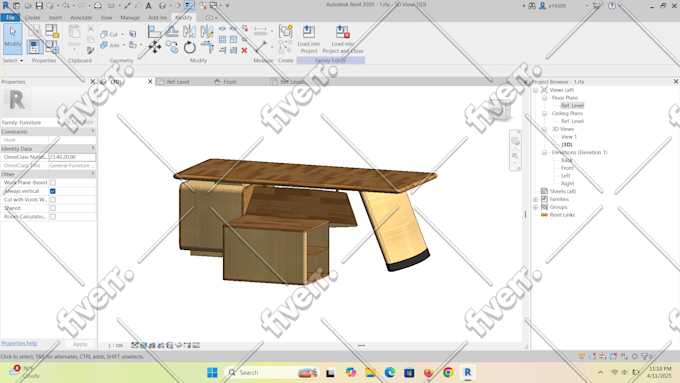Viewport: 680px width, 383px height.
Task: Enable the Shared checkbox
Action: tap(53, 208)
